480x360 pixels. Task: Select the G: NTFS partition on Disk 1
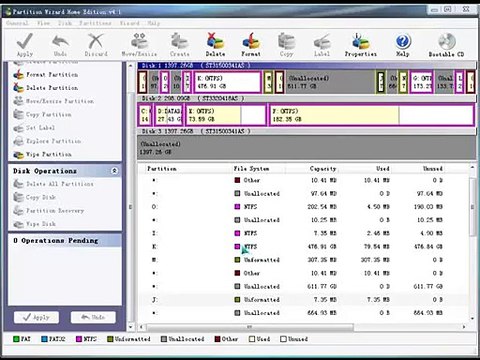421,82
